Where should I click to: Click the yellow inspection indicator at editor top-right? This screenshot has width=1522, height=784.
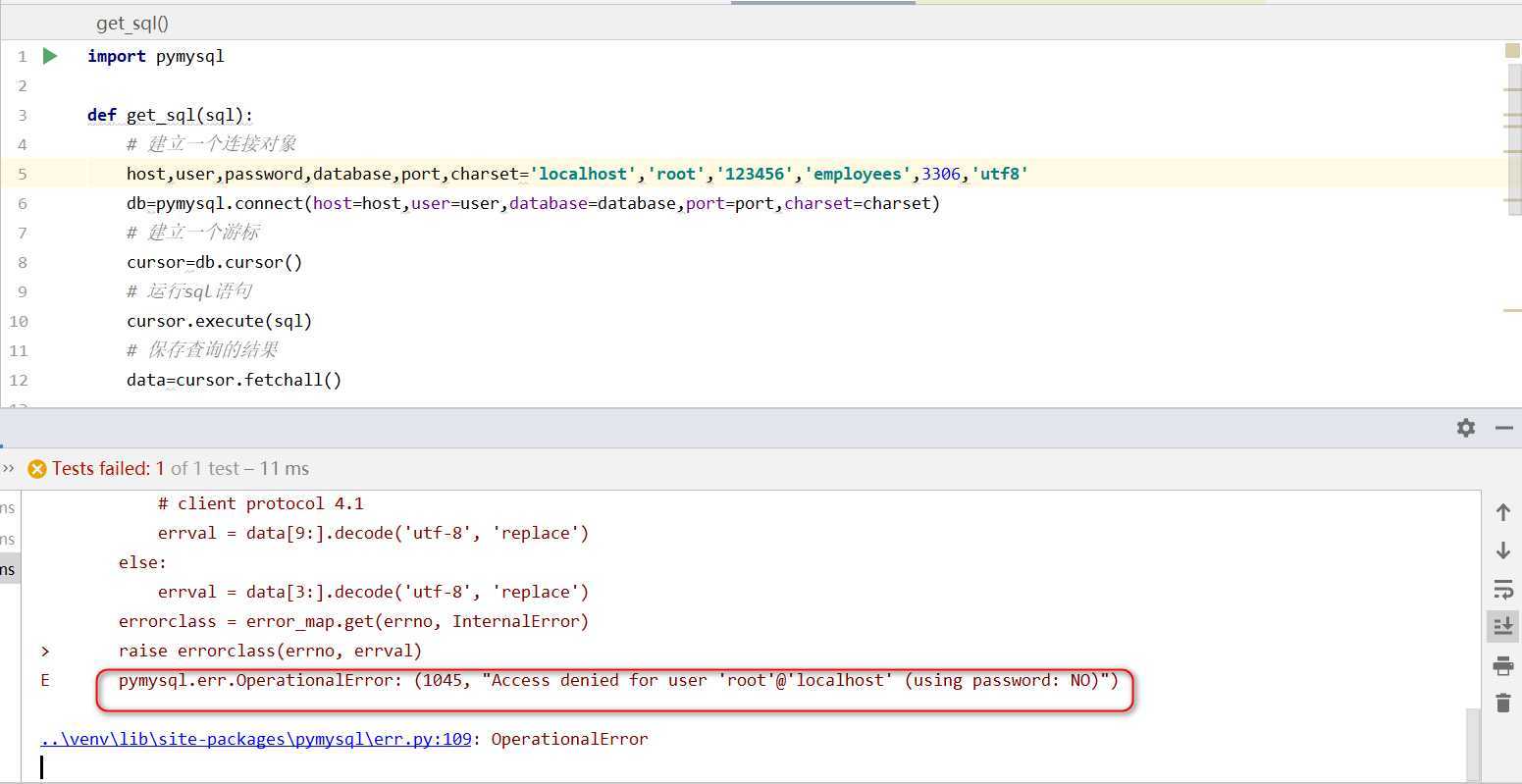pyautogui.click(x=1512, y=50)
